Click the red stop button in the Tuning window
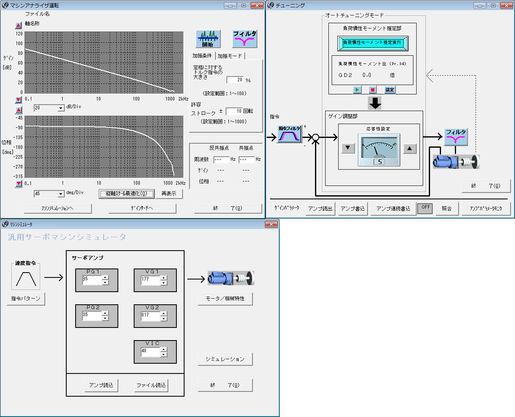Screen dimensions: 515x417 373,90
